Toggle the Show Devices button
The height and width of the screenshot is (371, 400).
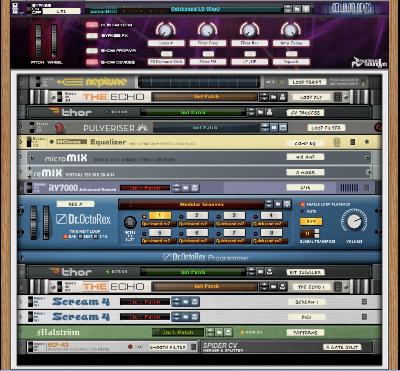[x=92, y=62]
